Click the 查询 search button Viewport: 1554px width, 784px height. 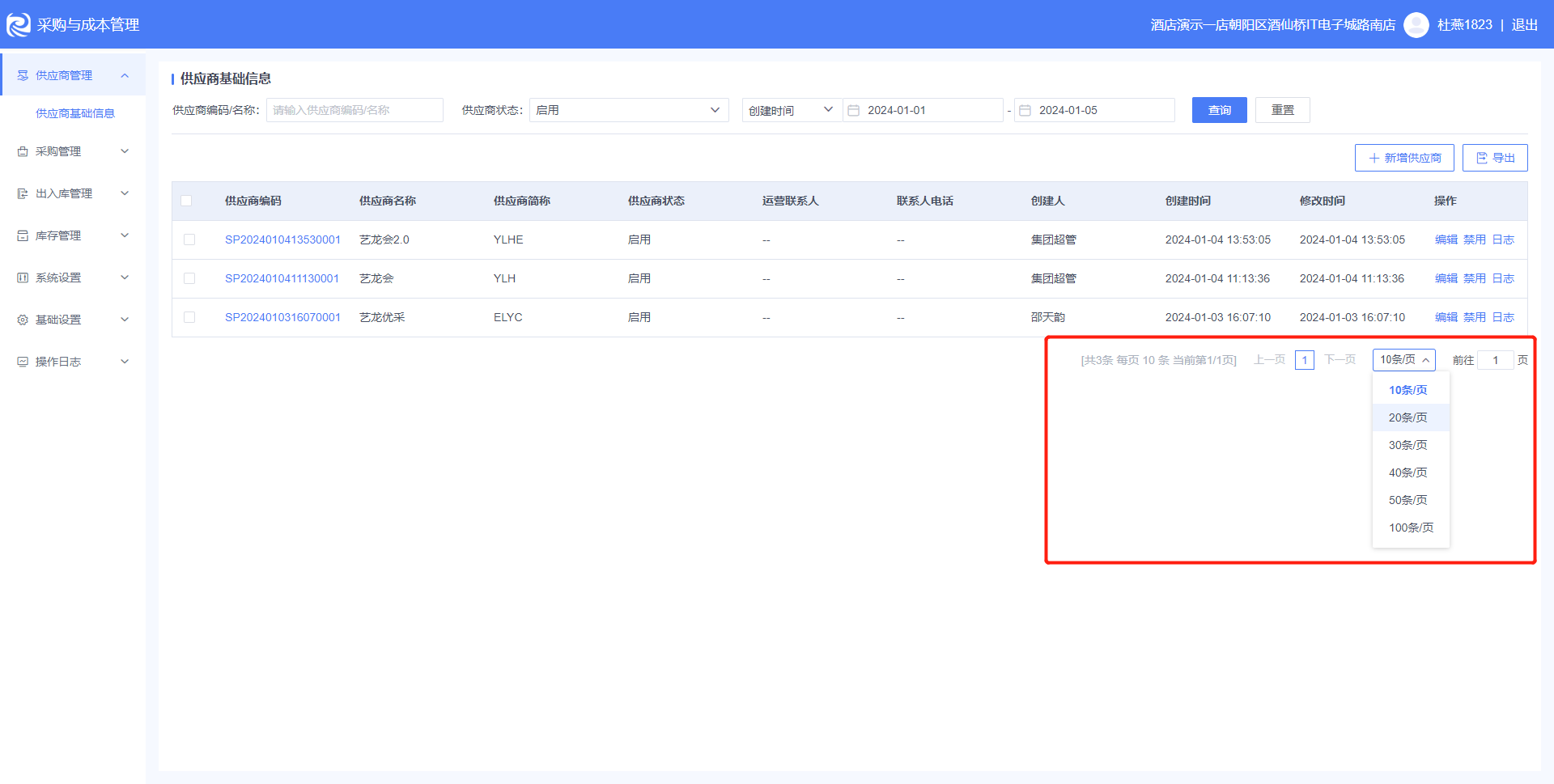[1219, 110]
